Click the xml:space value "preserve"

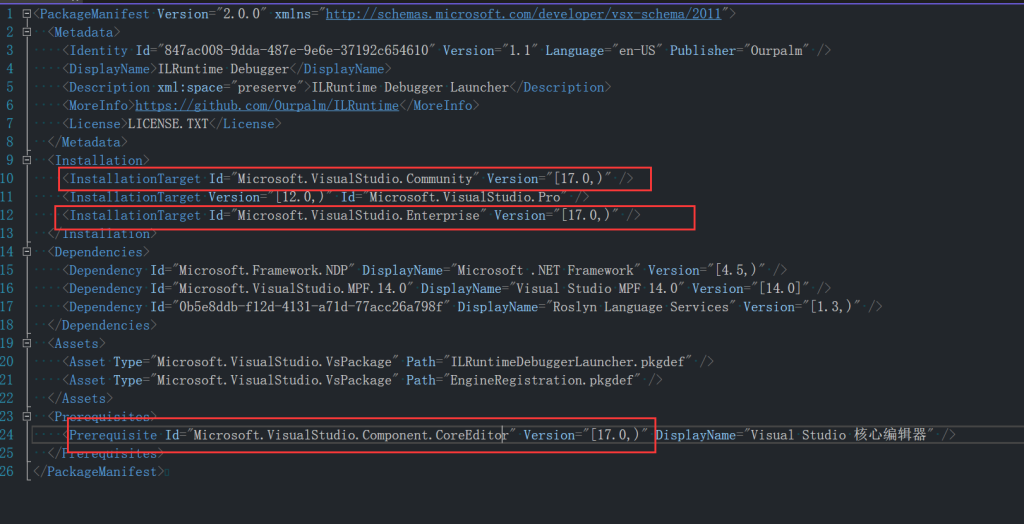(268, 87)
